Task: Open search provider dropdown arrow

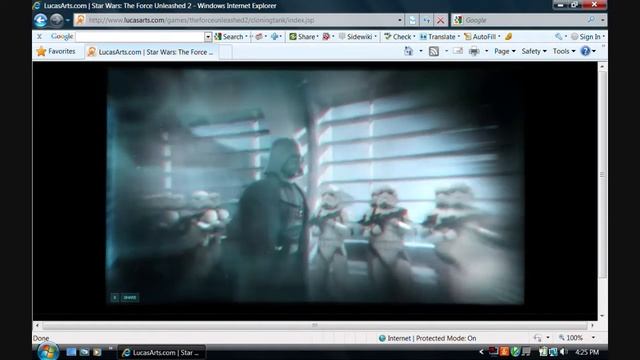Action: coord(602,20)
